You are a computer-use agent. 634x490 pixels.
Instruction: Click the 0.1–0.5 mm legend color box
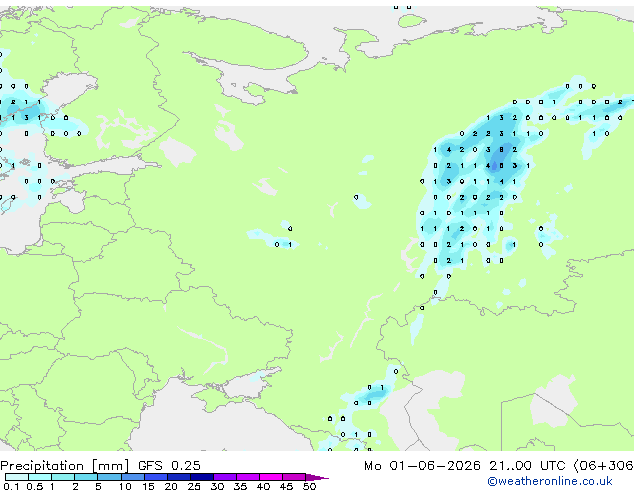17,477
